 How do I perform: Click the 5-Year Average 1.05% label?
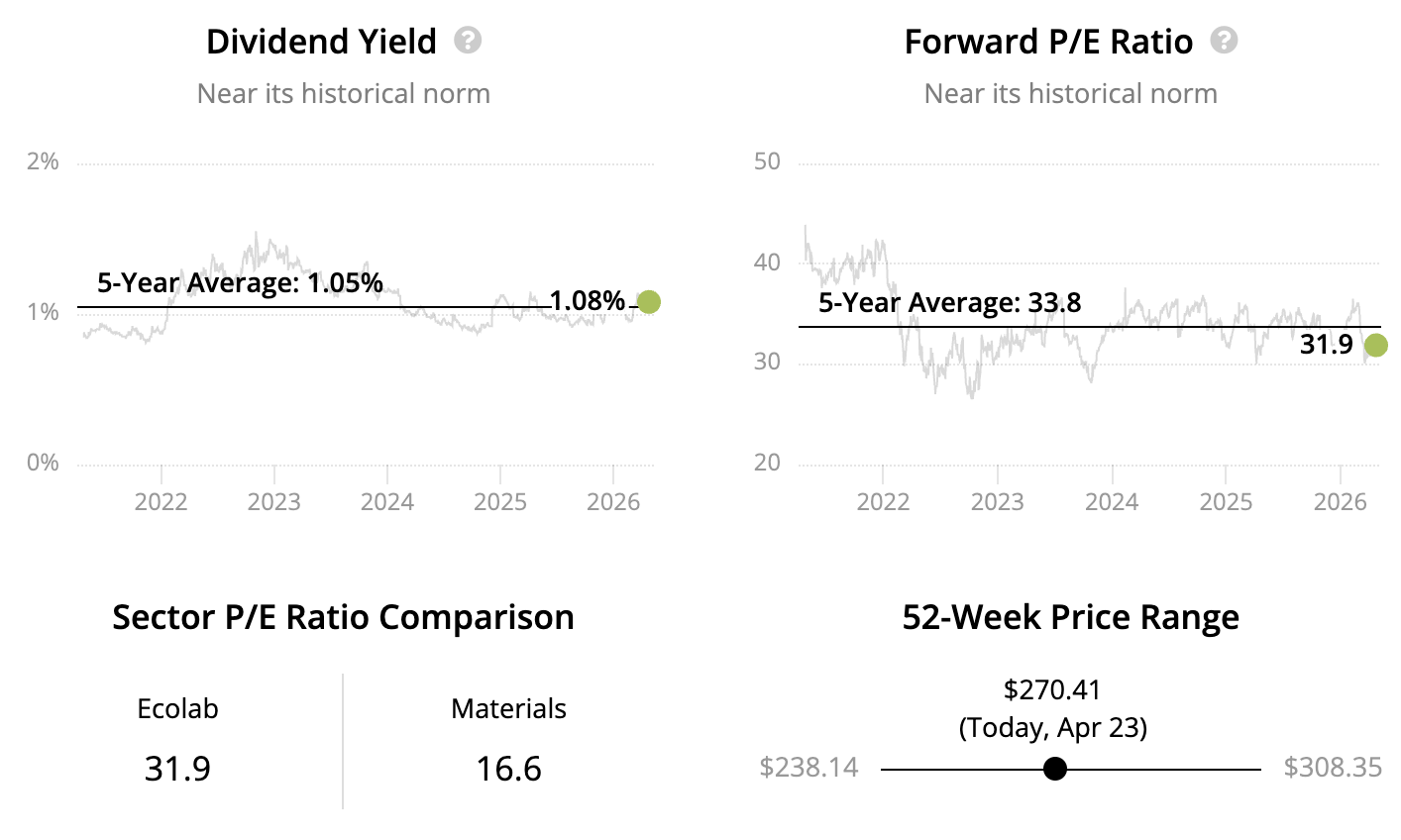[x=240, y=283]
